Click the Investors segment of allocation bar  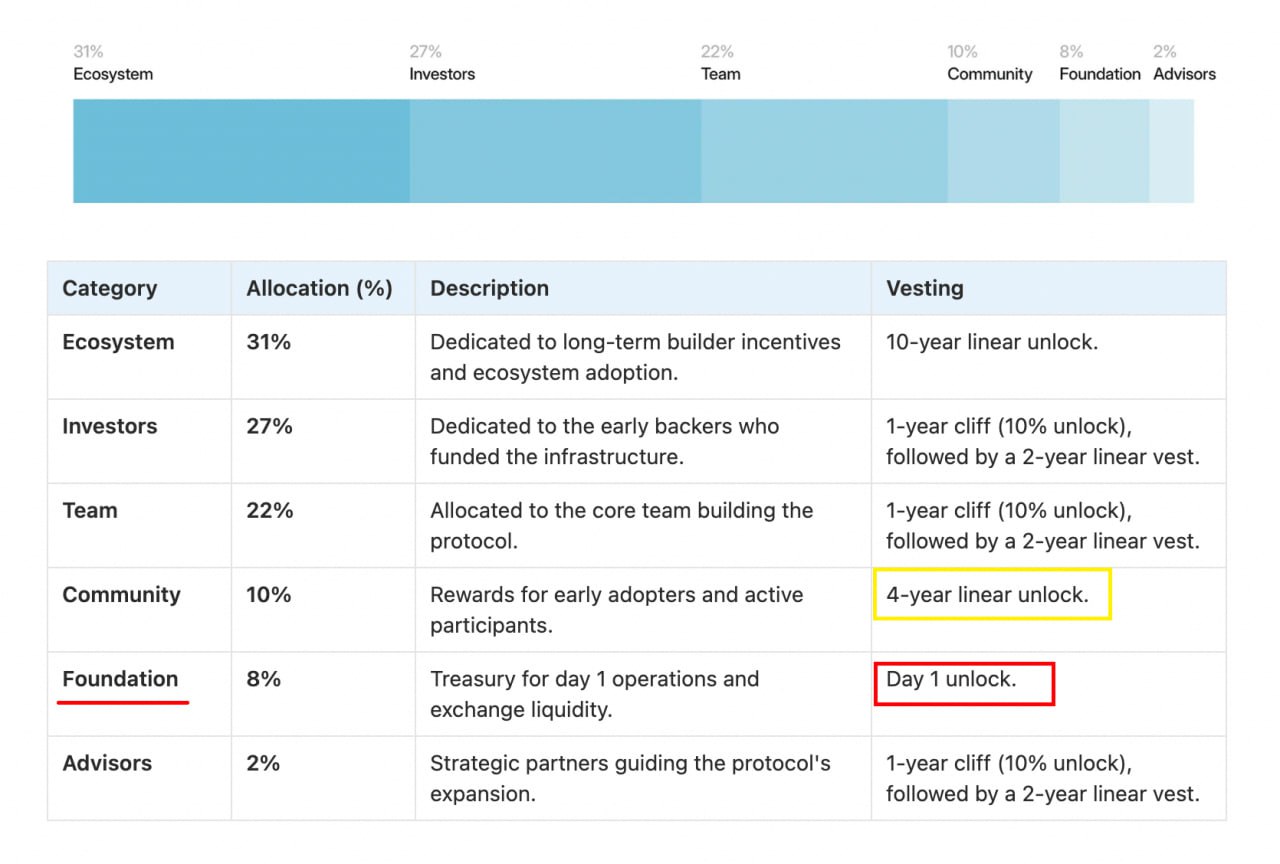click(555, 151)
